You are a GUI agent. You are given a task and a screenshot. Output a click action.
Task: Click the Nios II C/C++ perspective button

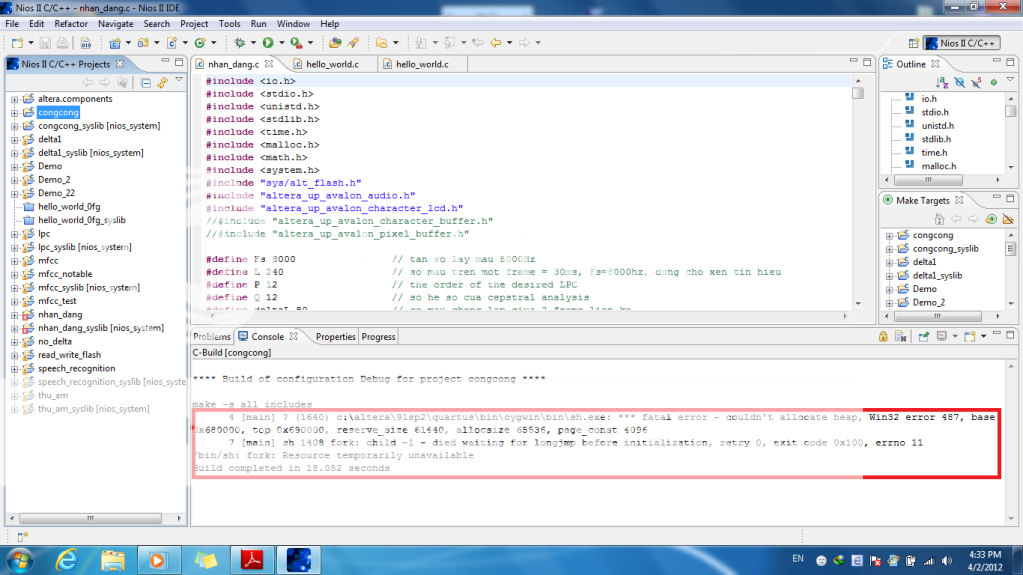pos(961,44)
